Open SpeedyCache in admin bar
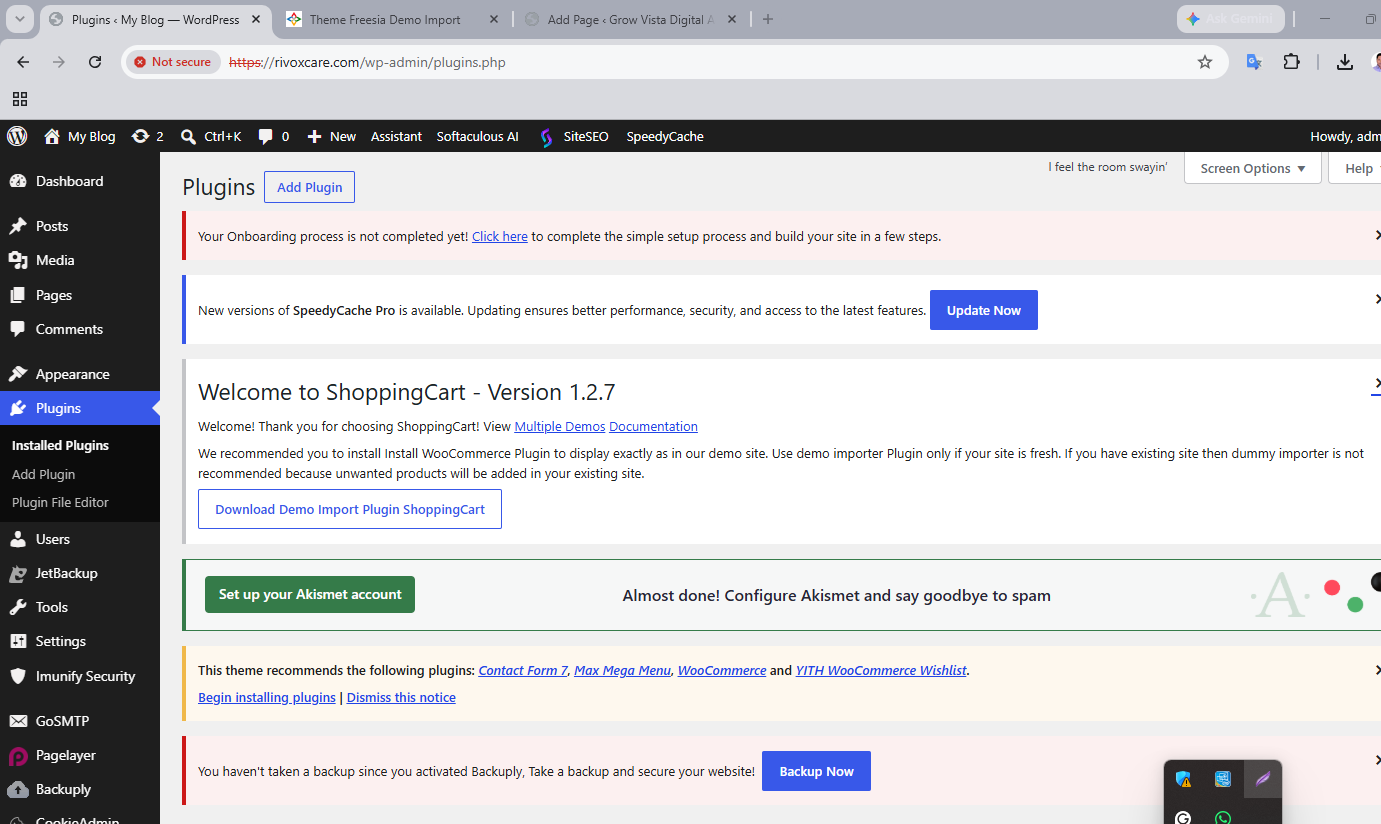 [x=665, y=136]
